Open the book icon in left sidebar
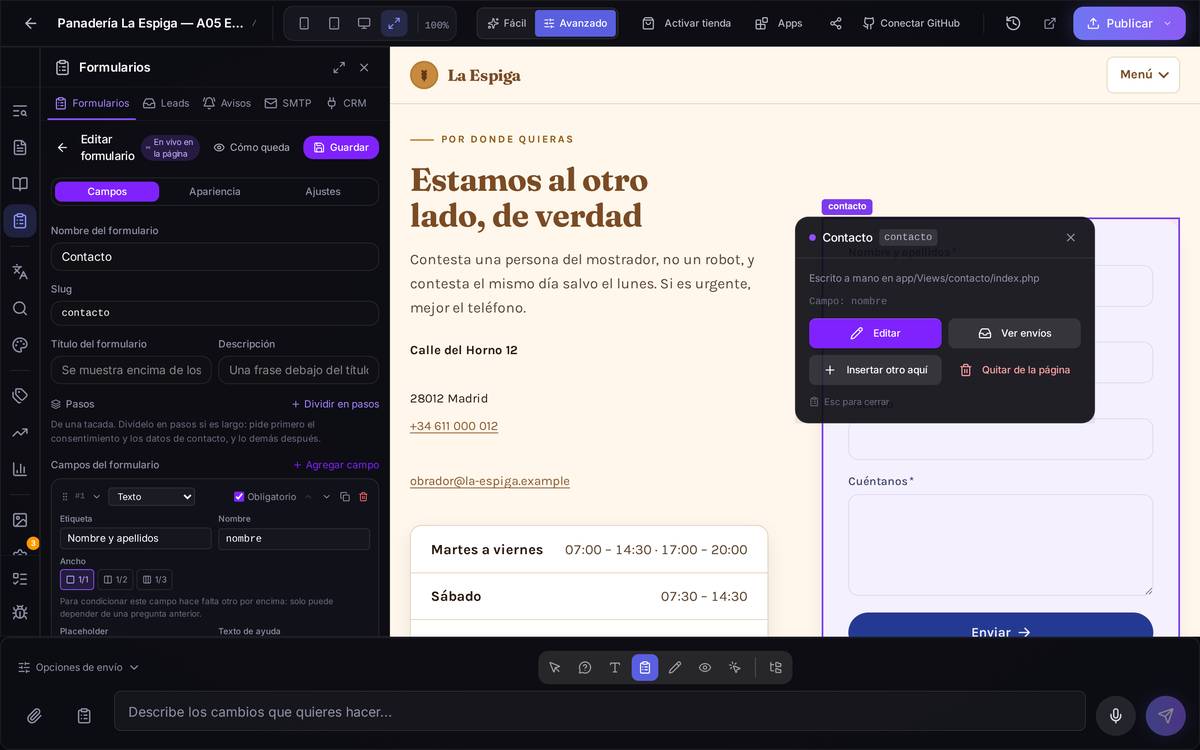The height and width of the screenshot is (750, 1200). pyautogui.click(x=20, y=184)
